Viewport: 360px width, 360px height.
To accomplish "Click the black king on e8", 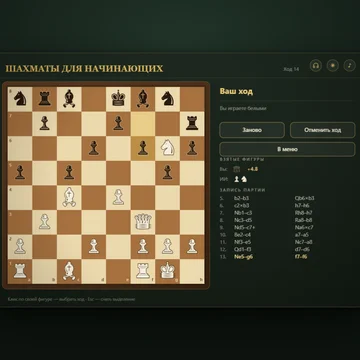I will 118,99.
